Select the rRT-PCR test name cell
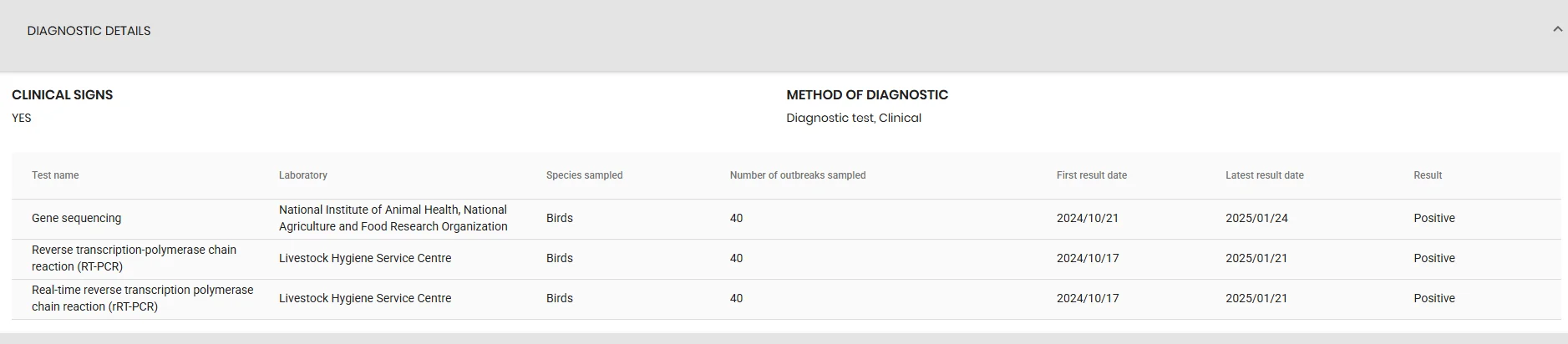 (x=142, y=298)
